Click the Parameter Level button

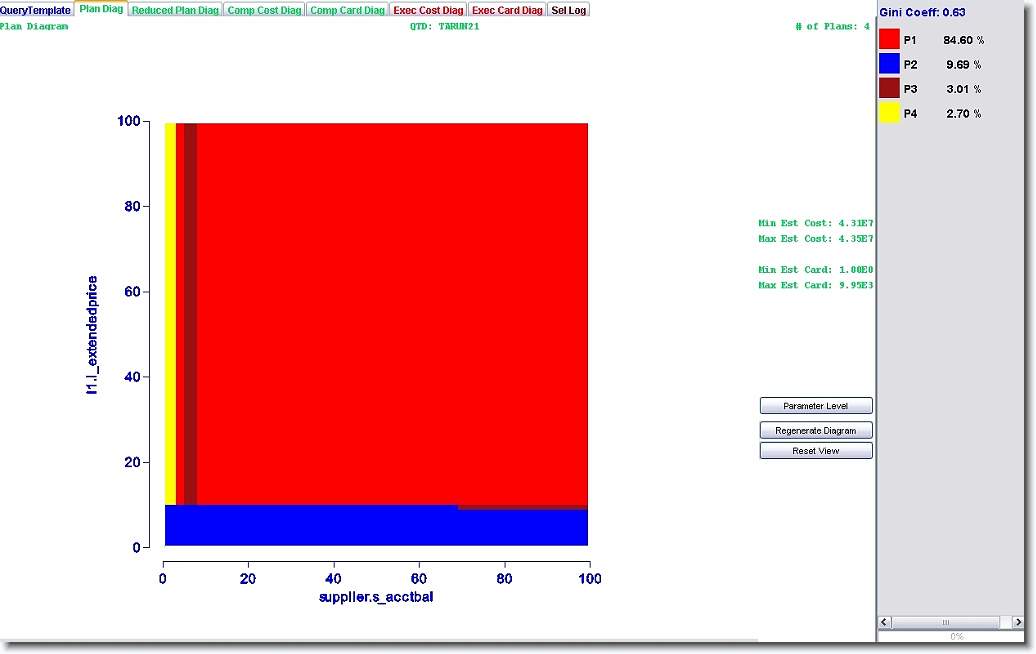[x=816, y=406]
